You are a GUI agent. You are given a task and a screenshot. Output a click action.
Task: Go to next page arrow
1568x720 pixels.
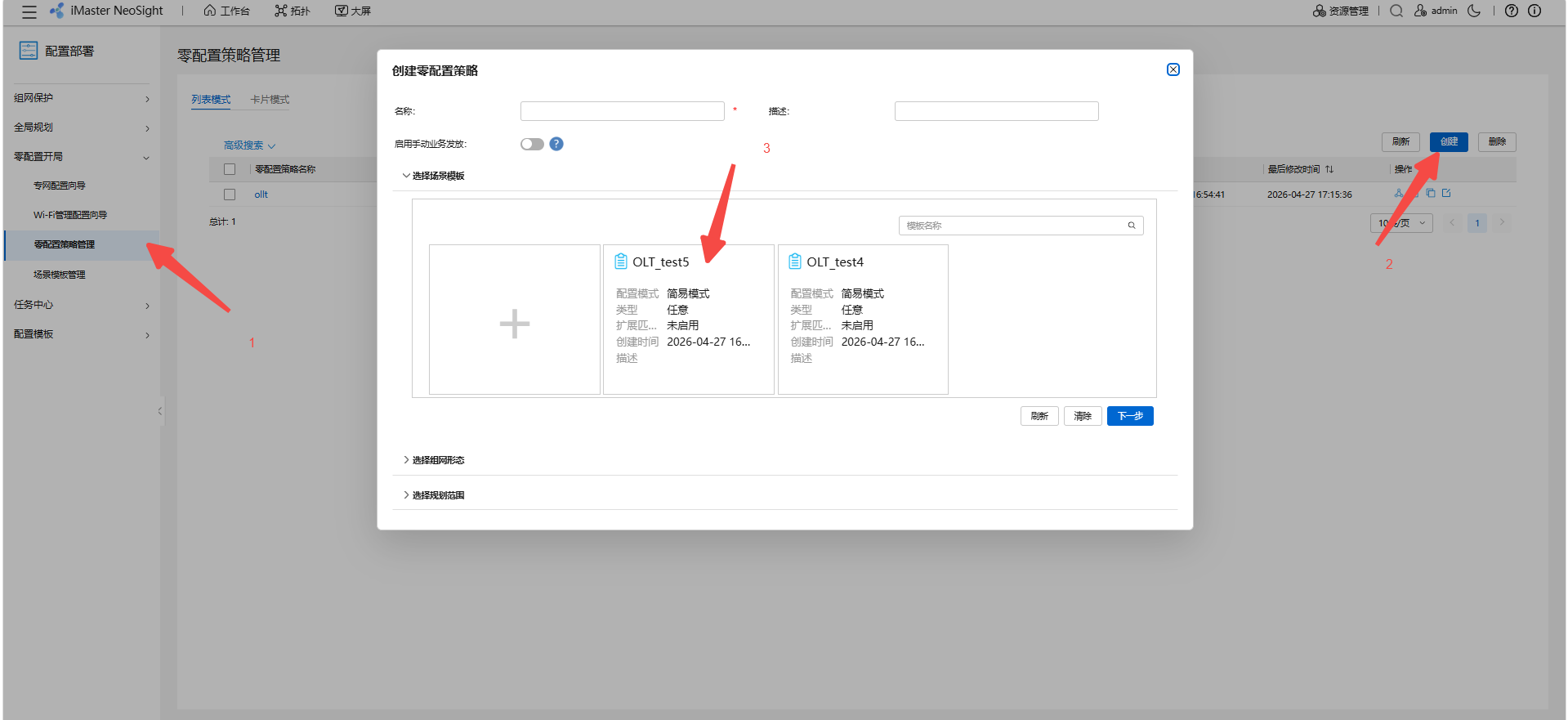[x=1502, y=223]
